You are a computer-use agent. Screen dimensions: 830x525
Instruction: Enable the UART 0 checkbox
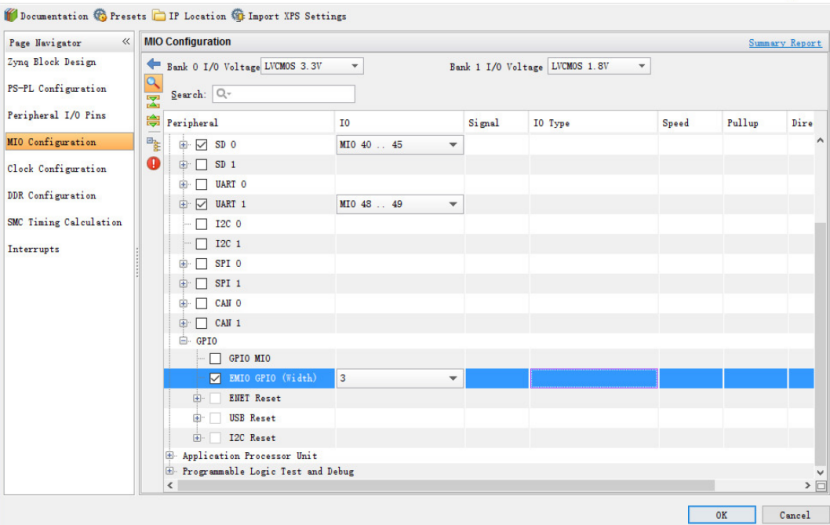click(201, 184)
